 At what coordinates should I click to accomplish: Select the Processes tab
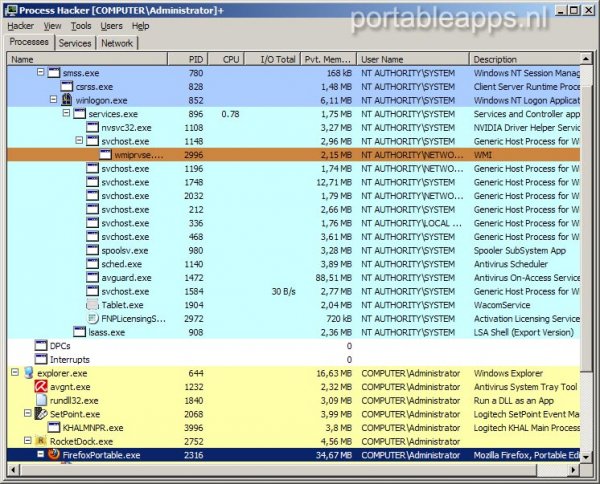click(x=29, y=42)
